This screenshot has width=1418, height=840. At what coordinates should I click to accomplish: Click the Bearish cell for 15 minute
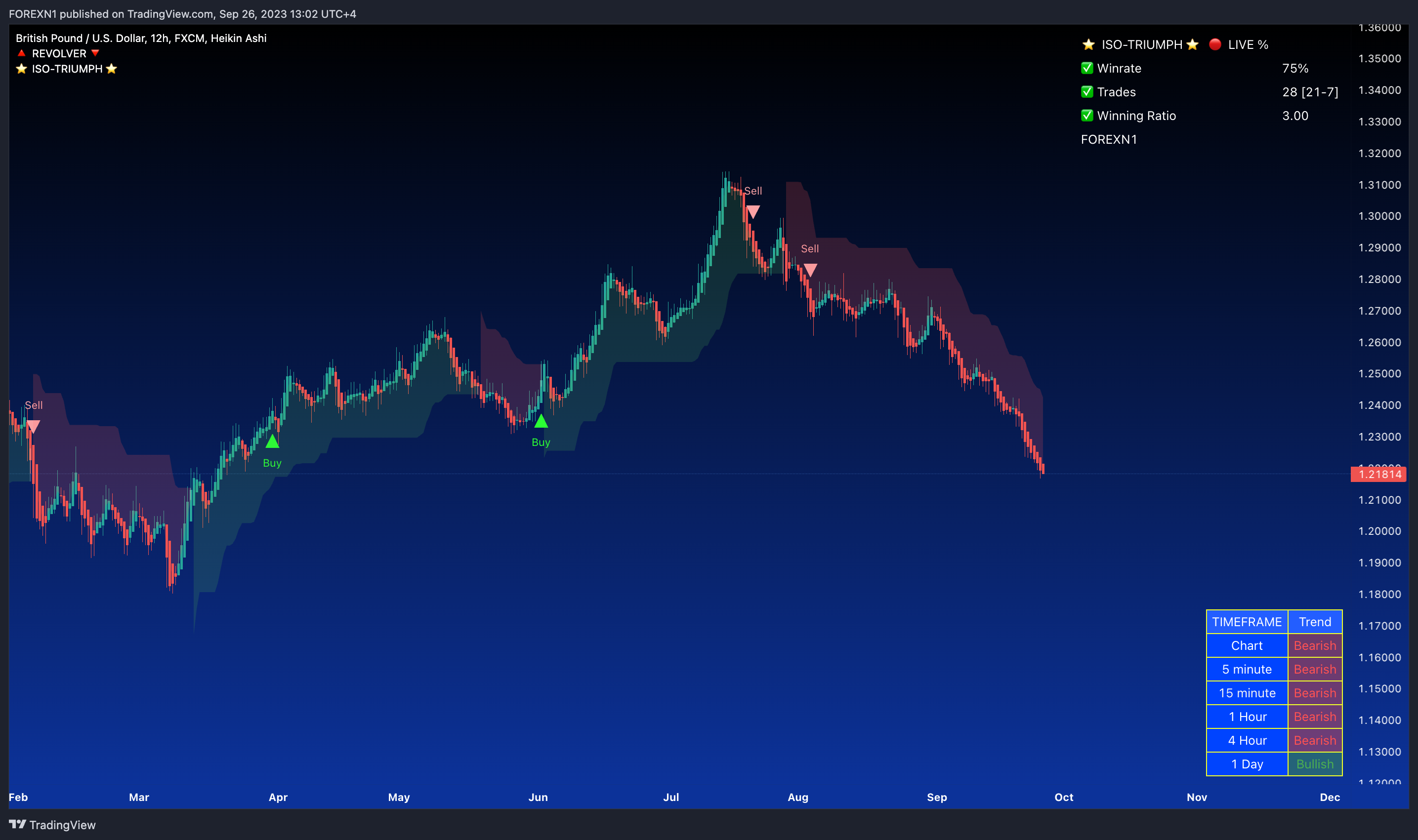(1315, 693)
